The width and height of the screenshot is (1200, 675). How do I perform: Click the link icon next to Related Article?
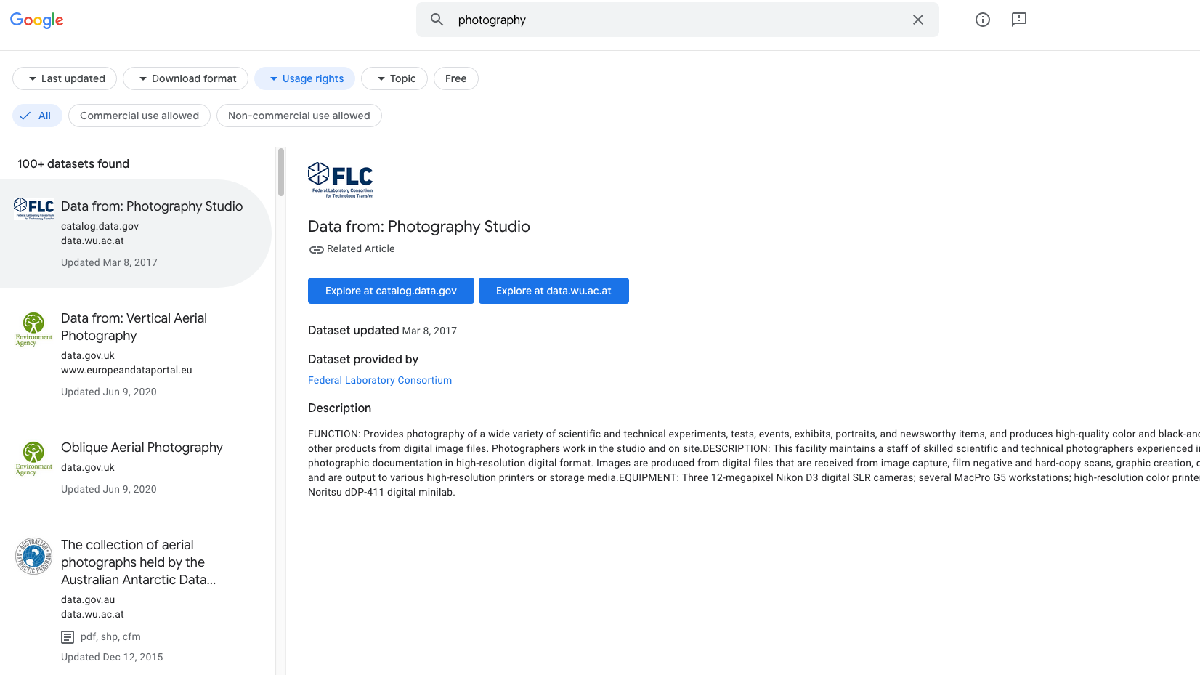[316, 248]
